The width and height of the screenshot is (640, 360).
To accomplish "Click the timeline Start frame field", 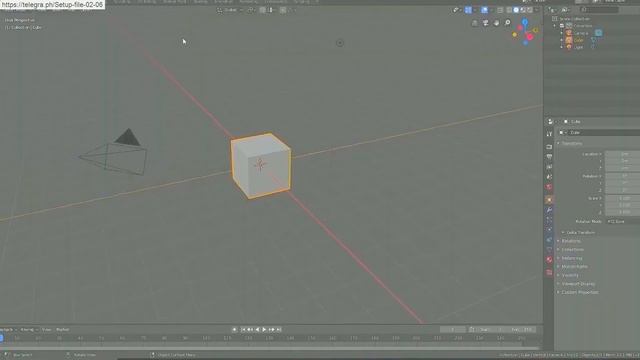I will [492, 329].
